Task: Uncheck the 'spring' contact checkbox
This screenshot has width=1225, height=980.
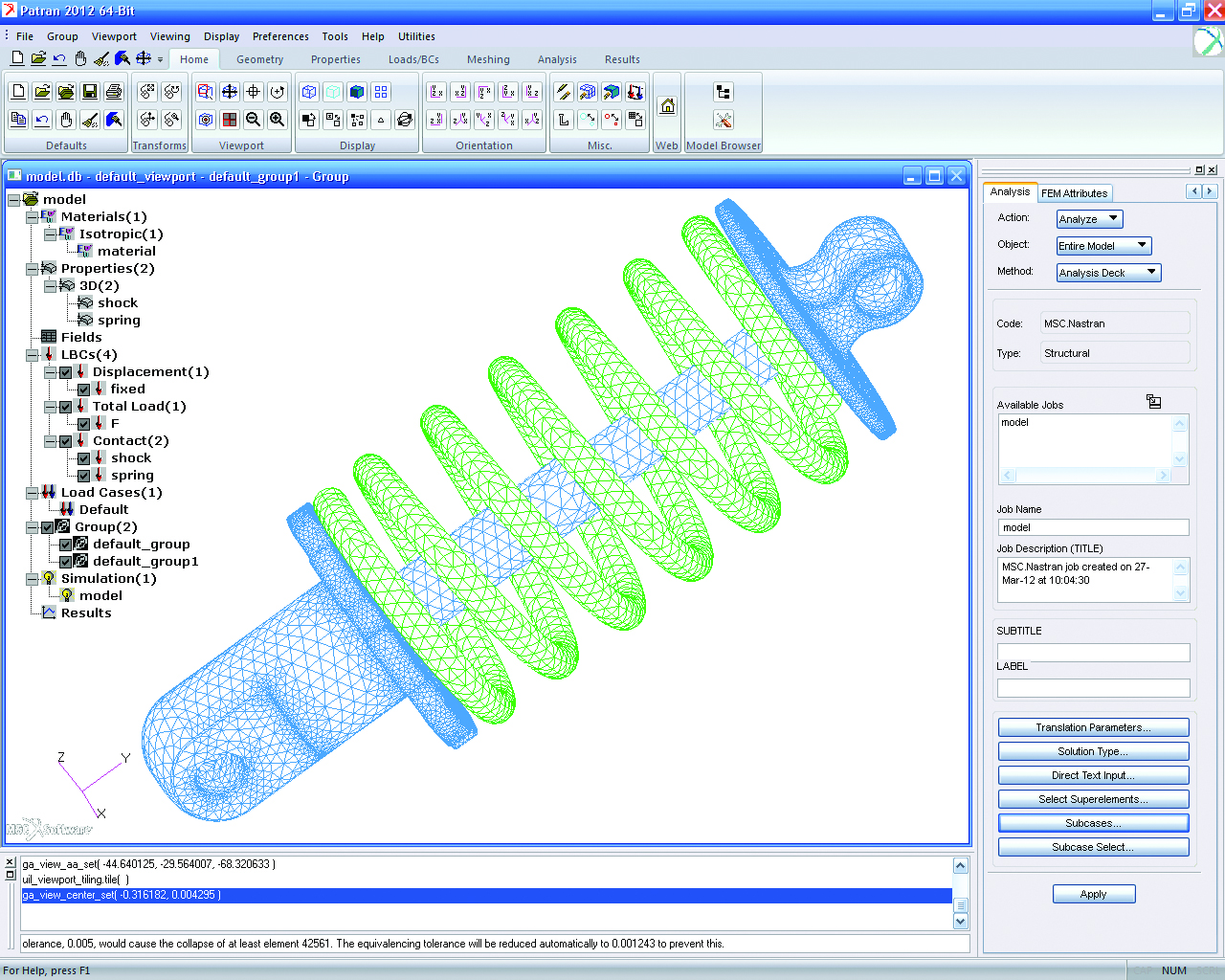Action: point(84,476)
